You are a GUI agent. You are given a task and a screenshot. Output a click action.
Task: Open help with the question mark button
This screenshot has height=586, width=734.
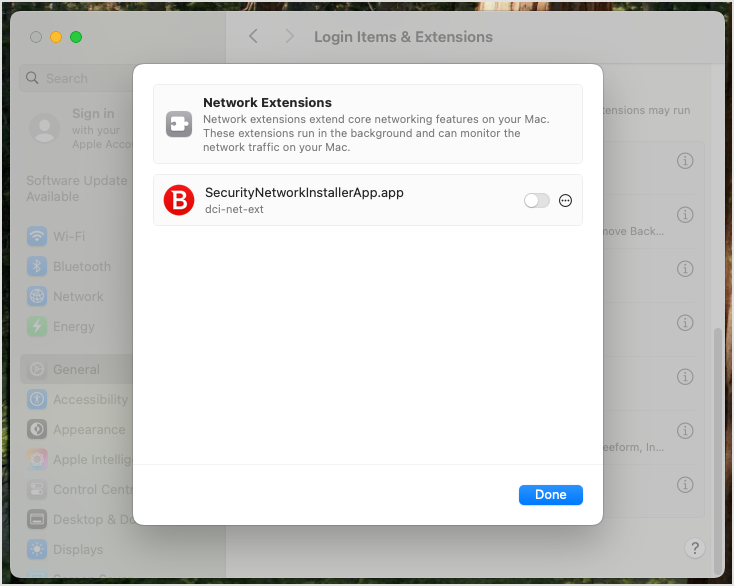[x=695, y=548]
